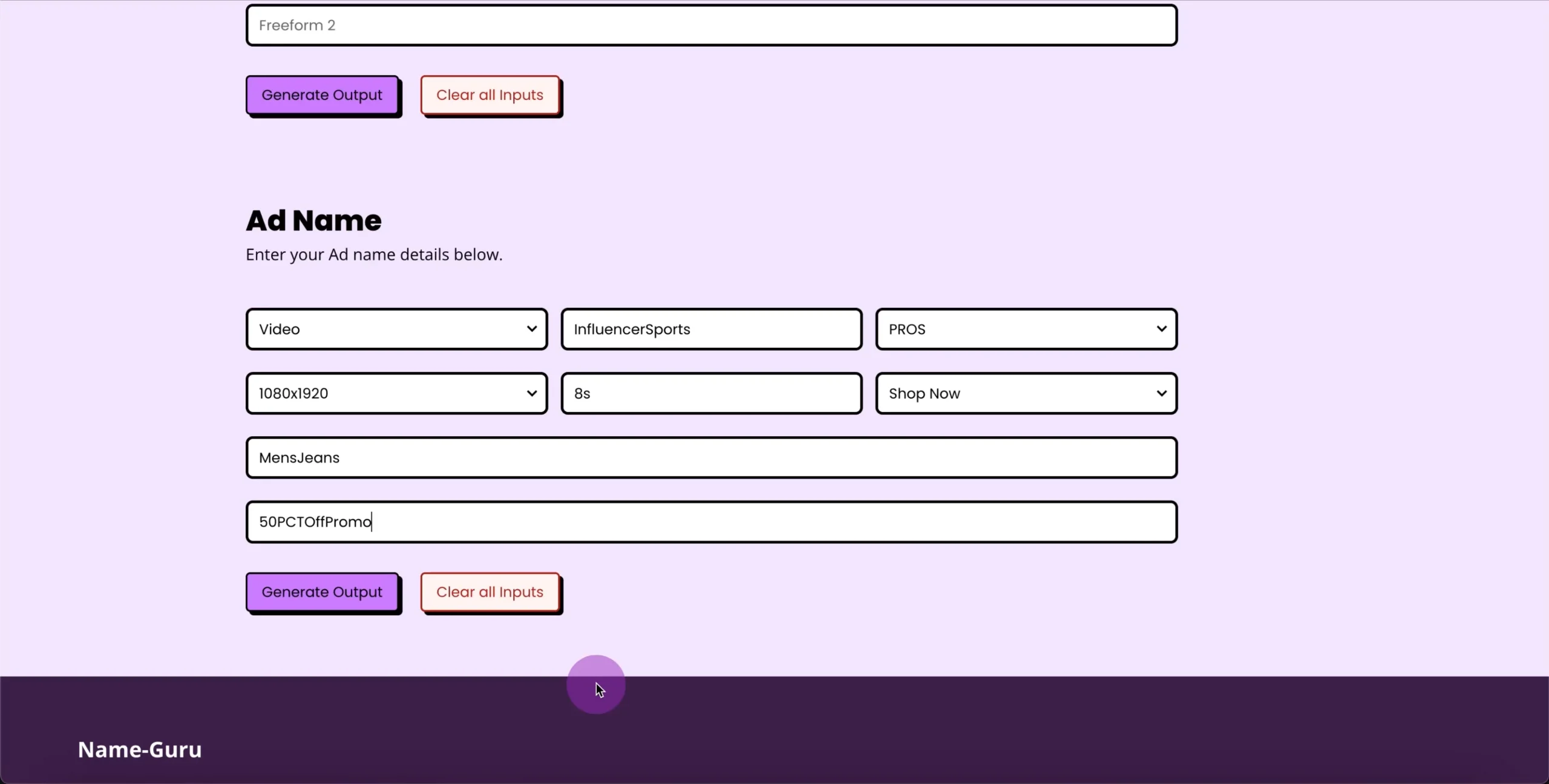Click the chevron on Video dropdown
Viewport: 1549px width, 784px height.
point(532,329)
